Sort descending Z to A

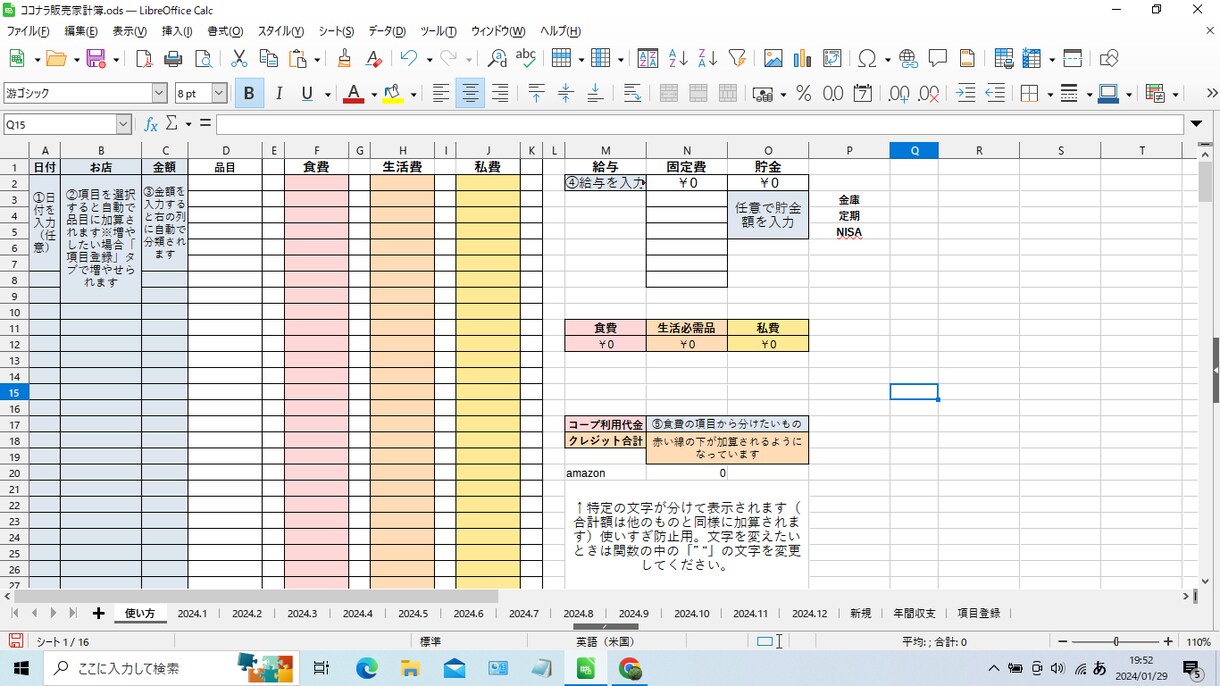click(x=707, y=59)
